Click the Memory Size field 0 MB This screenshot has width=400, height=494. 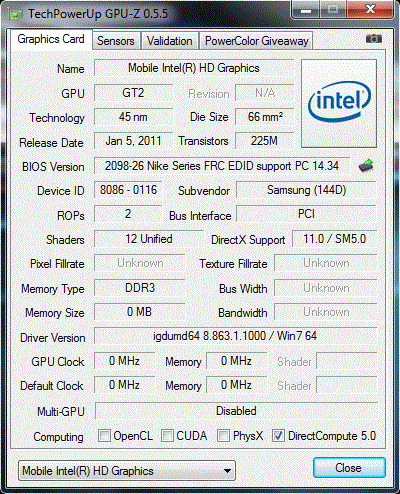click(140, 312)
